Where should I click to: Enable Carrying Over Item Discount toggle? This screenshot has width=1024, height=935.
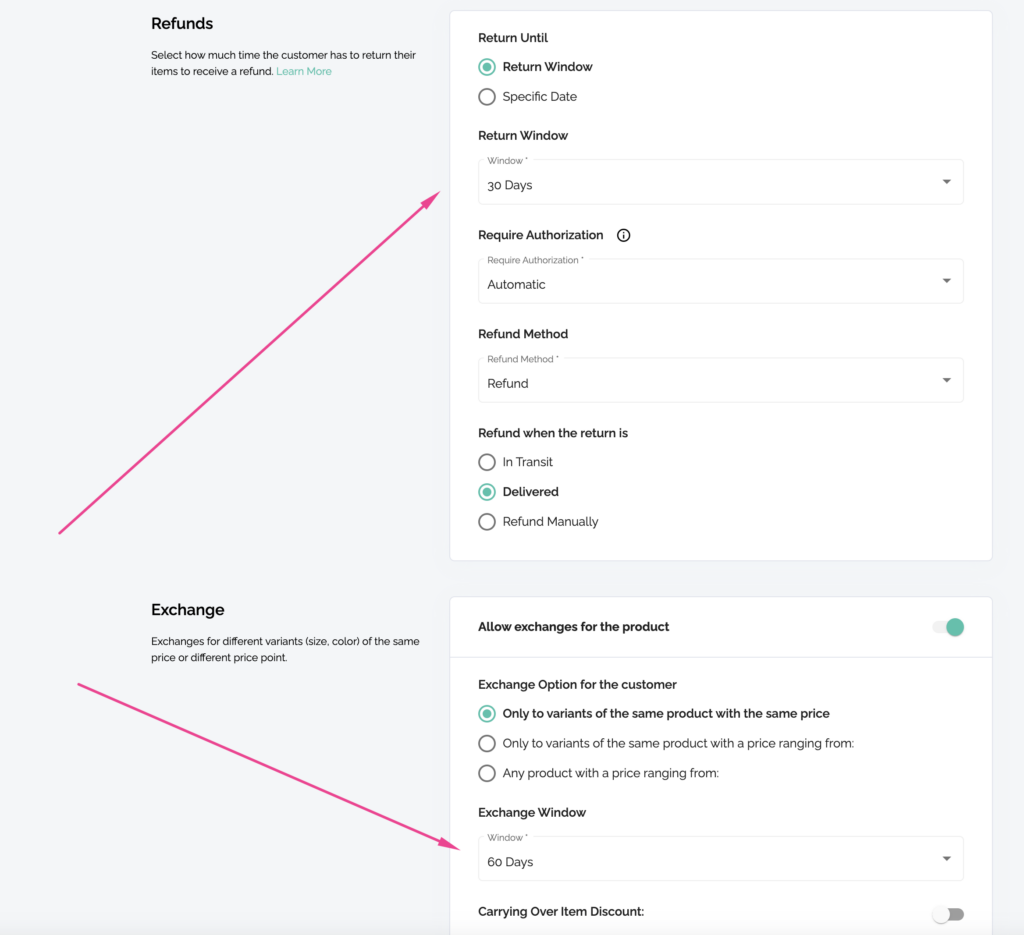coord(947,915)
